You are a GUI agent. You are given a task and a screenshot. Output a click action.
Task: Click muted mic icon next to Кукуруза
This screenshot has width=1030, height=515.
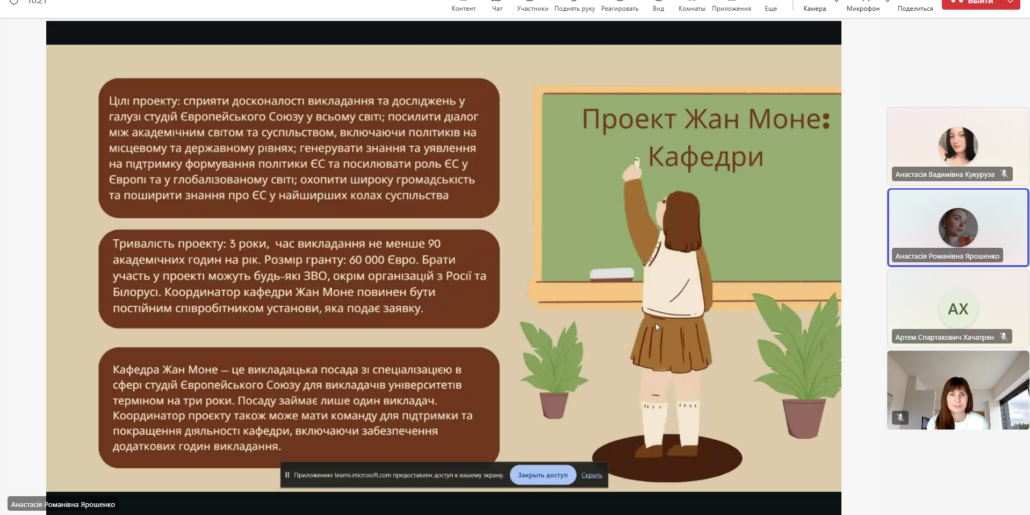coord(1004,174)
